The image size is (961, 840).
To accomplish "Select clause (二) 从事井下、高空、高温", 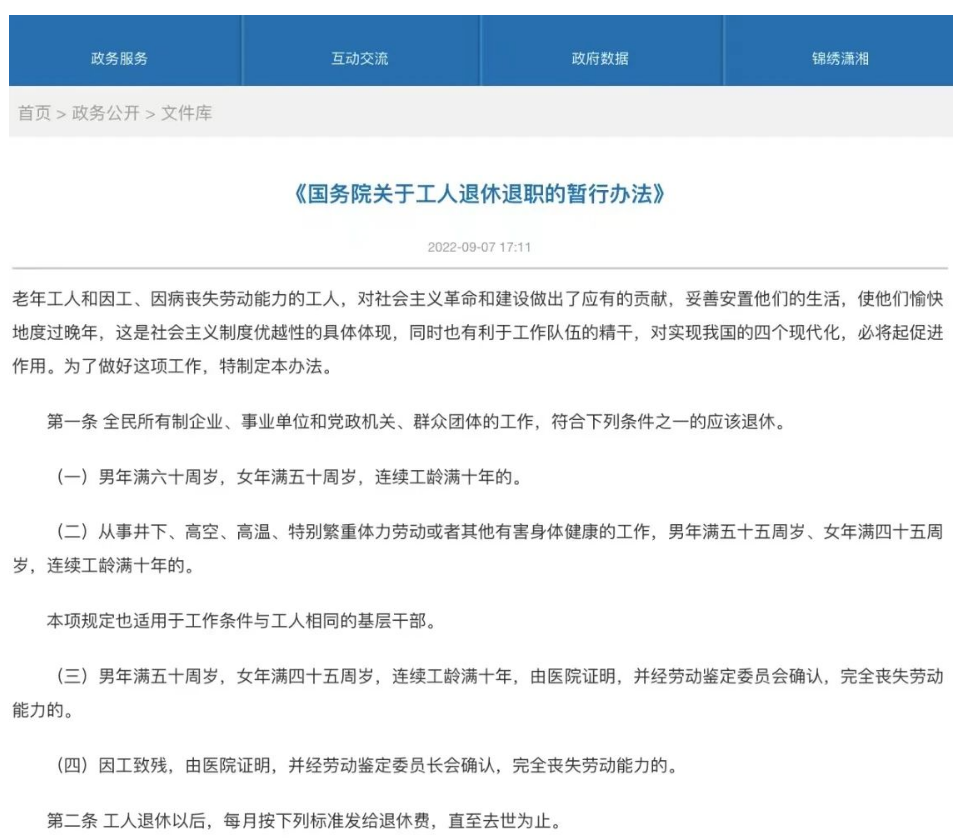I will coord(477,548).
